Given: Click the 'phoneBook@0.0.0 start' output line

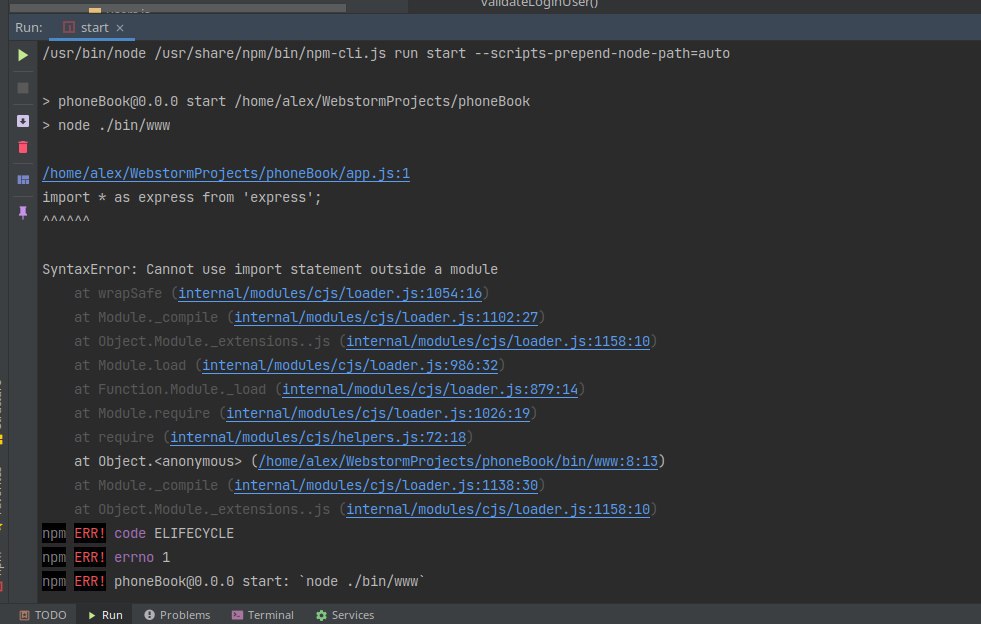Looking at the screenshot, I should pos(286,101).
